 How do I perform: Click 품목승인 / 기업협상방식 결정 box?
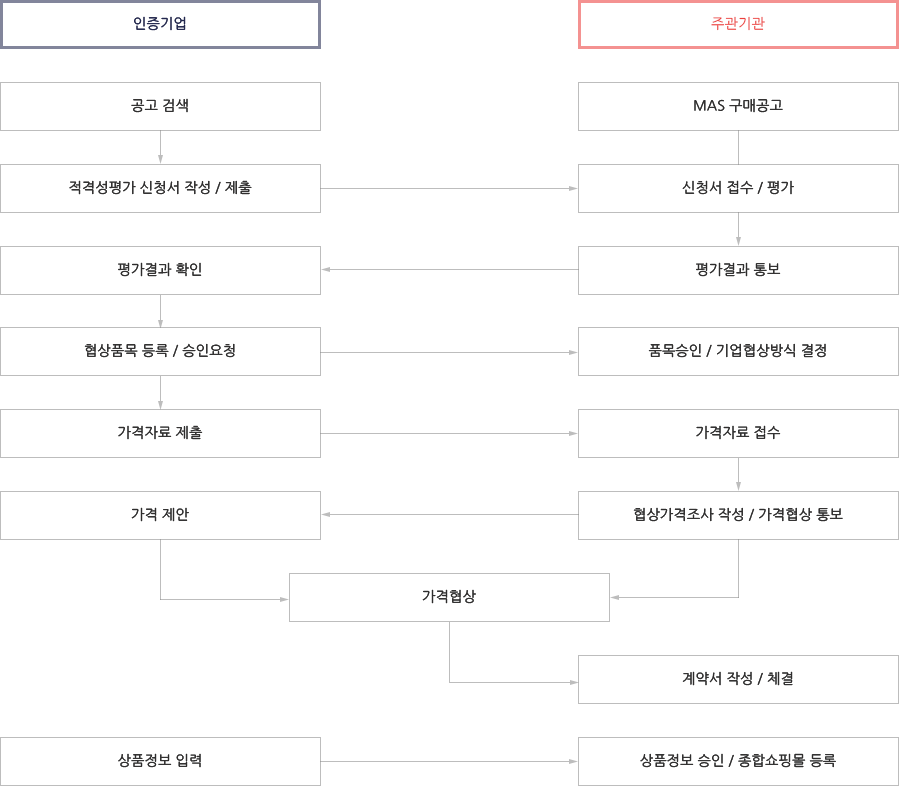point(738,351)
